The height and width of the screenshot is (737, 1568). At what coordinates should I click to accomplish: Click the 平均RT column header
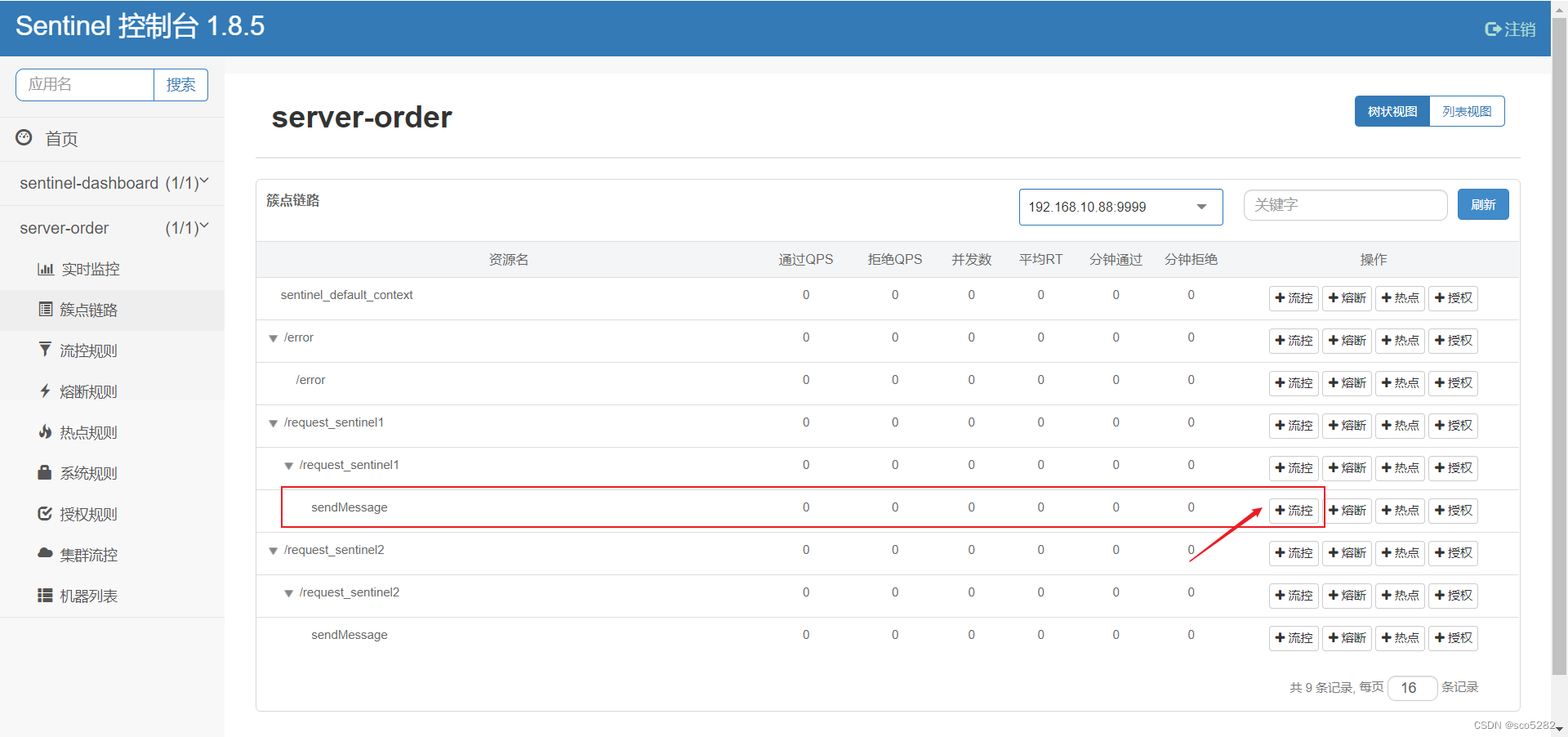[x=1040, y=260]
